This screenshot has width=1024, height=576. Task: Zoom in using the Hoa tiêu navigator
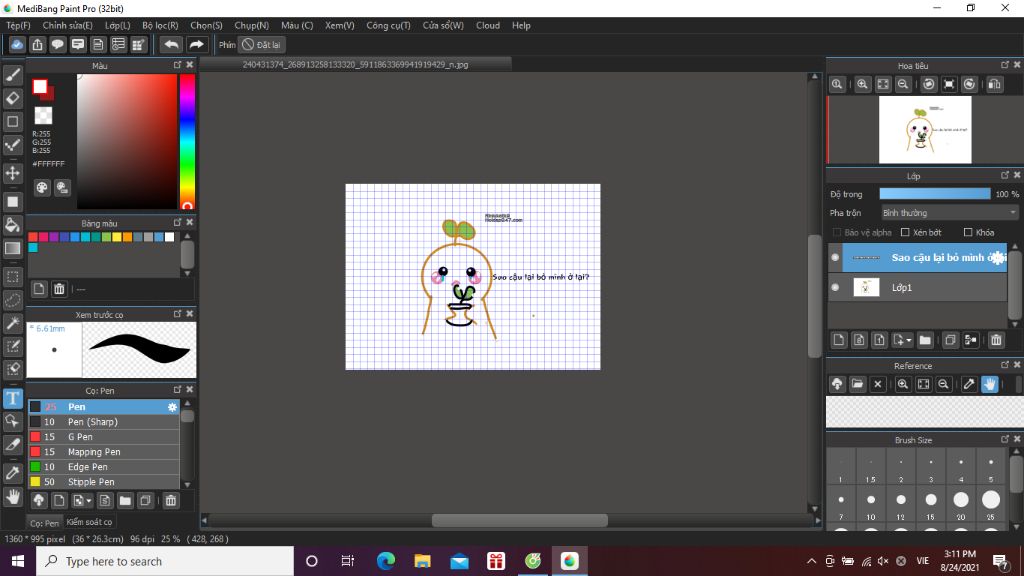click(x=862, y=84)
